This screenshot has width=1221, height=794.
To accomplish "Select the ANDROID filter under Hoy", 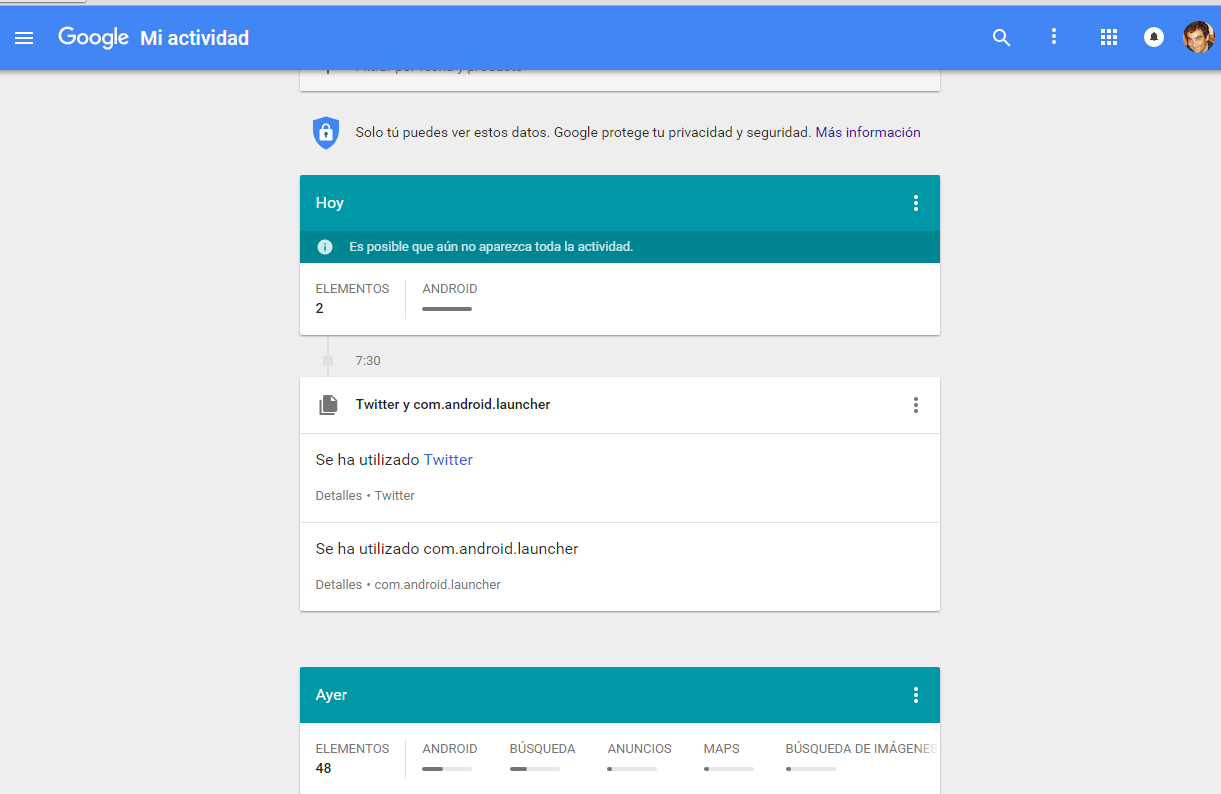I will point(449,289).
